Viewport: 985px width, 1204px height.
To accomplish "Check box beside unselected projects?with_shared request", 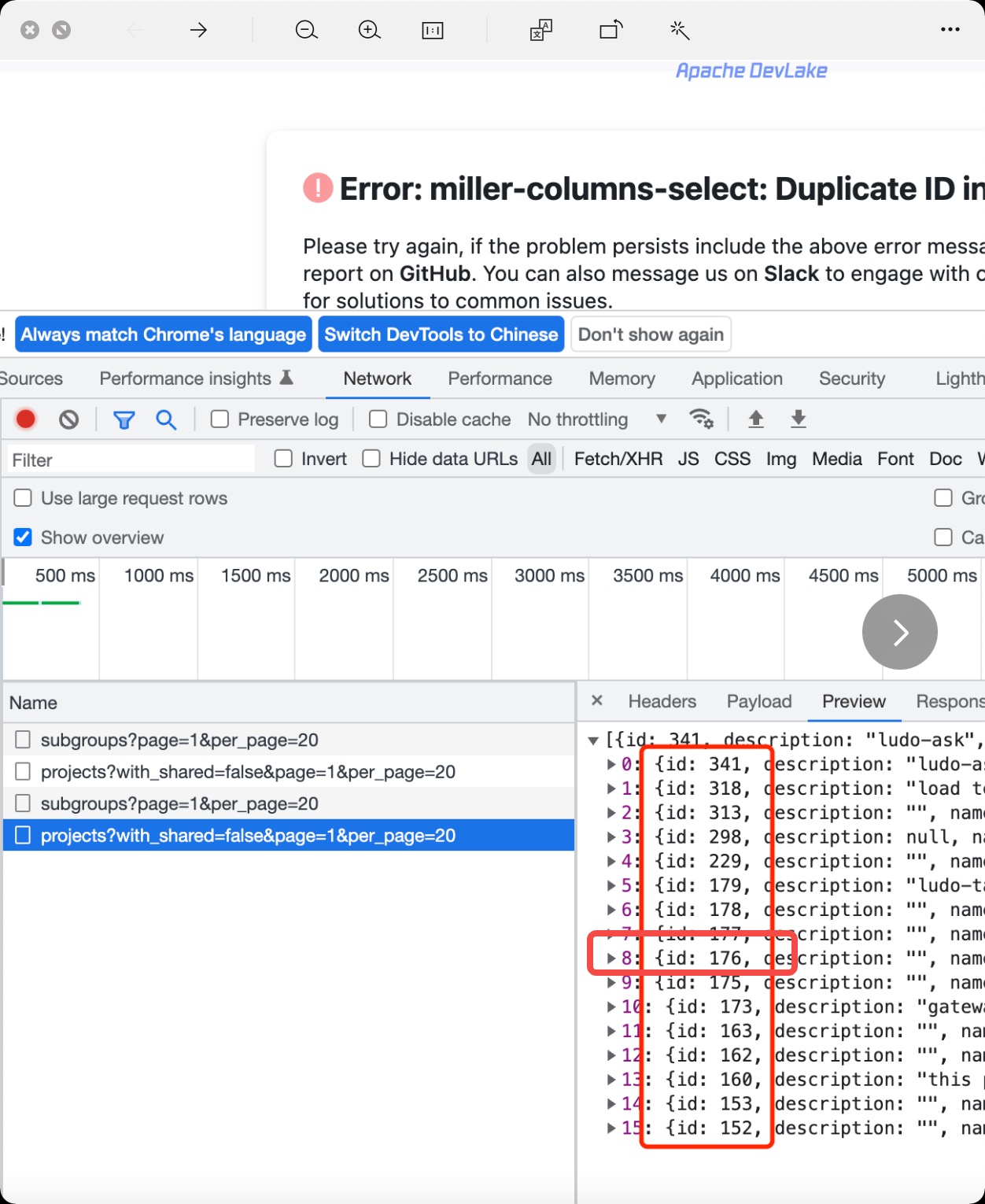I will (x=24, y=771).
